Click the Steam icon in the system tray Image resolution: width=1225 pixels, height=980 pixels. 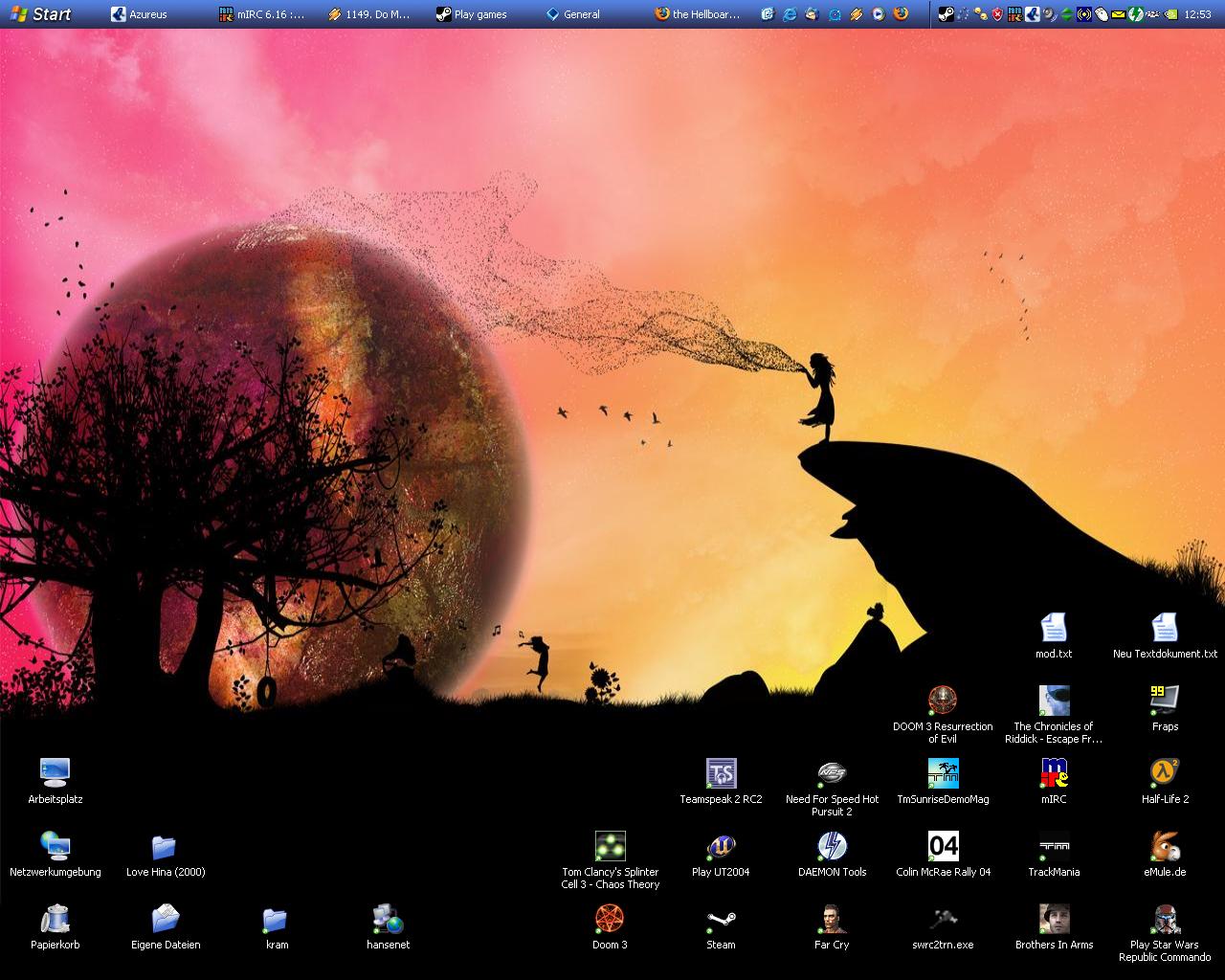(x=946, y=14)
